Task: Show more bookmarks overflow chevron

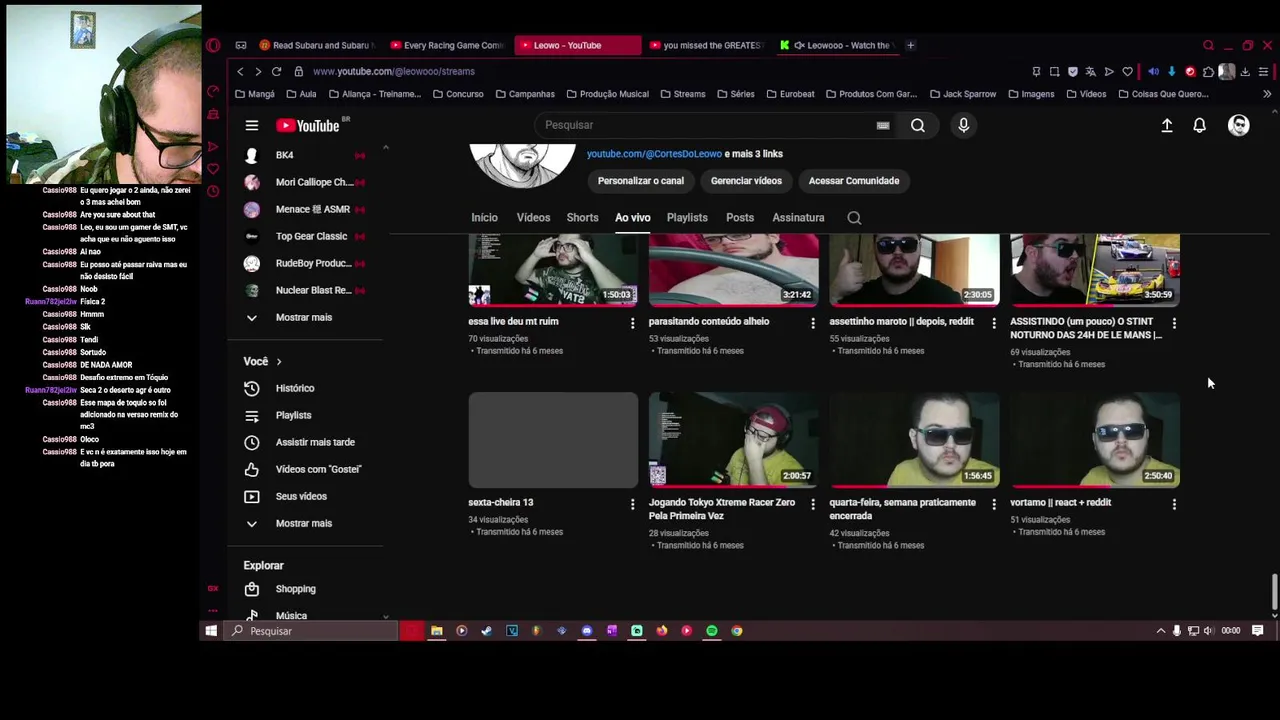Action: pyautogui.click(x=1267, y=94)
